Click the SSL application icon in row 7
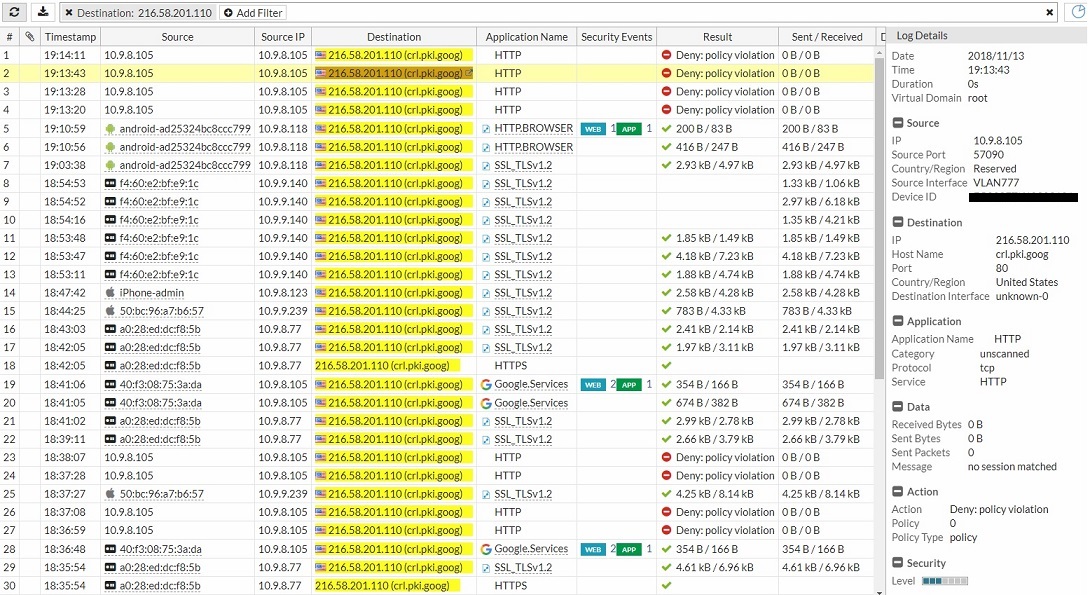This screenshot has width=1090, height=595. (487, 165)
